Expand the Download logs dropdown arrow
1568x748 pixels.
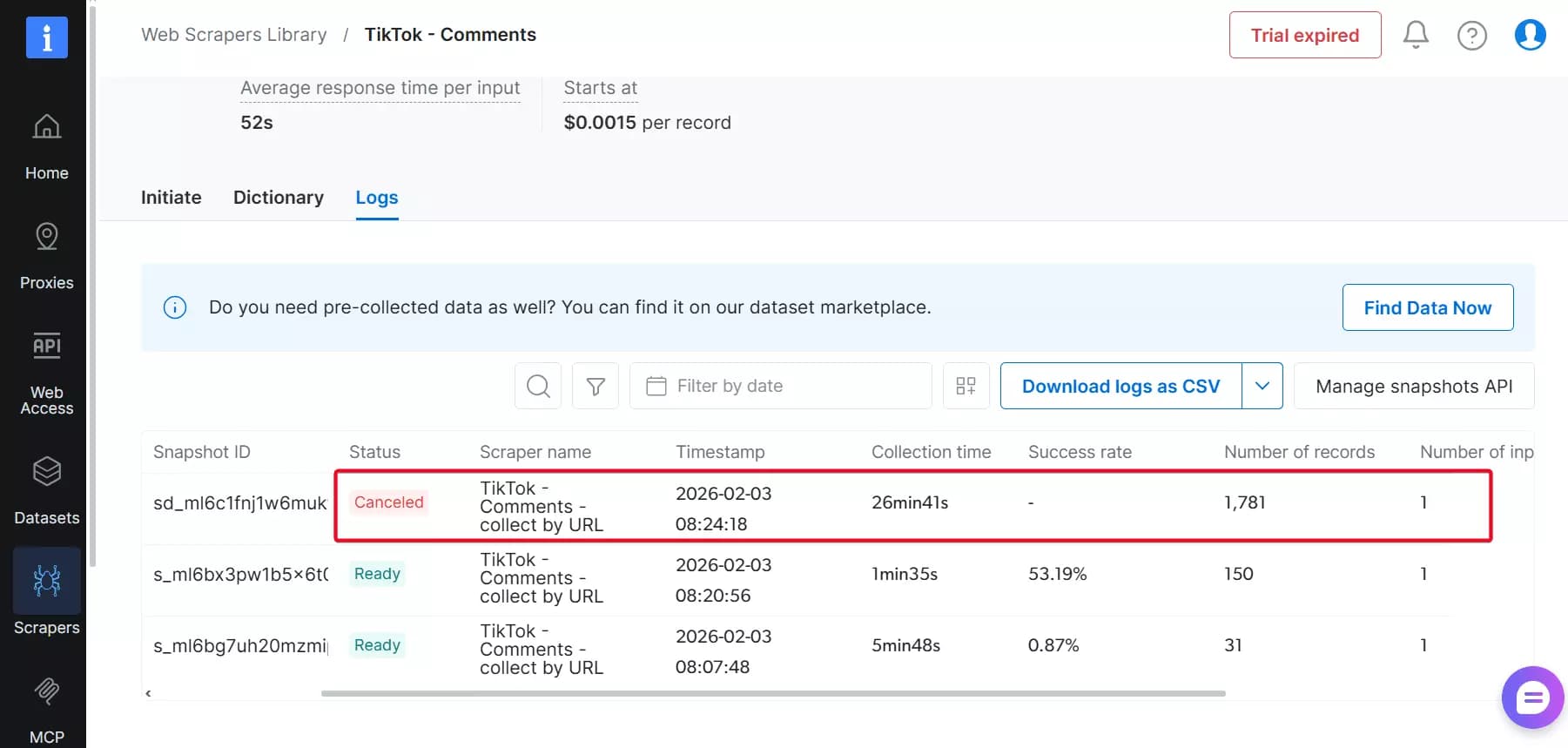pos(1262,386)
